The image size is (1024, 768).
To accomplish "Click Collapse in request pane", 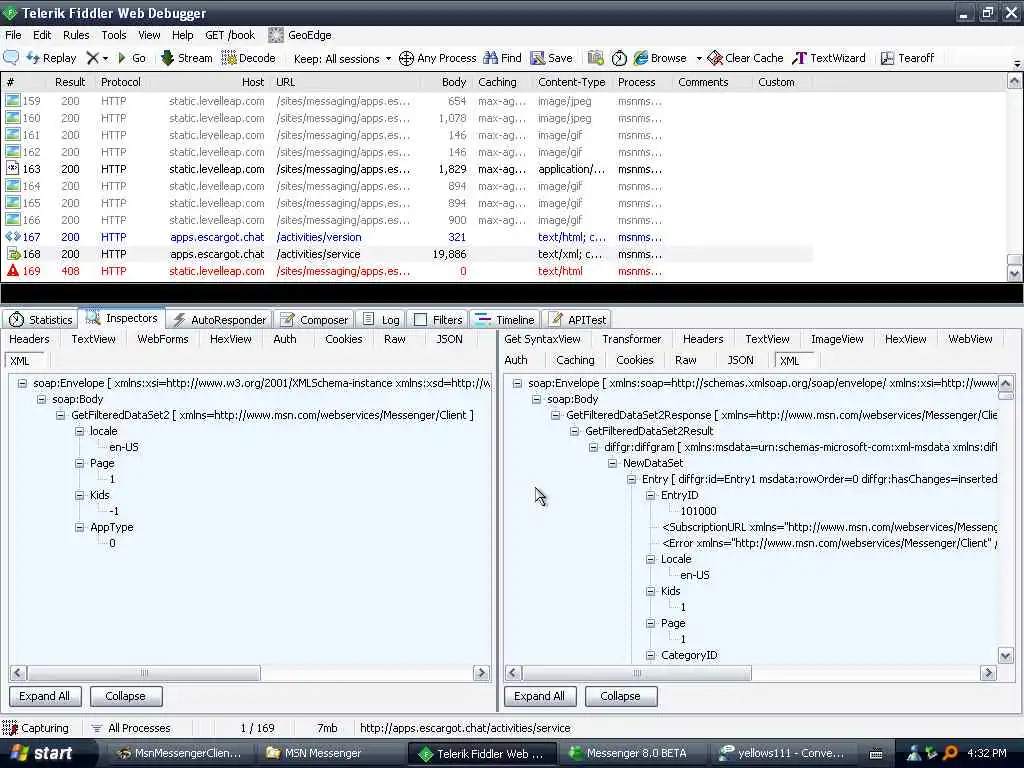I will (x=125, y=696).
